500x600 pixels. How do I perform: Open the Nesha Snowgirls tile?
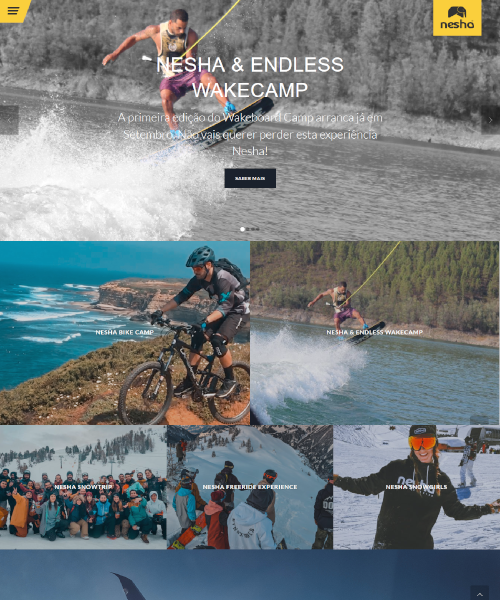417,487
